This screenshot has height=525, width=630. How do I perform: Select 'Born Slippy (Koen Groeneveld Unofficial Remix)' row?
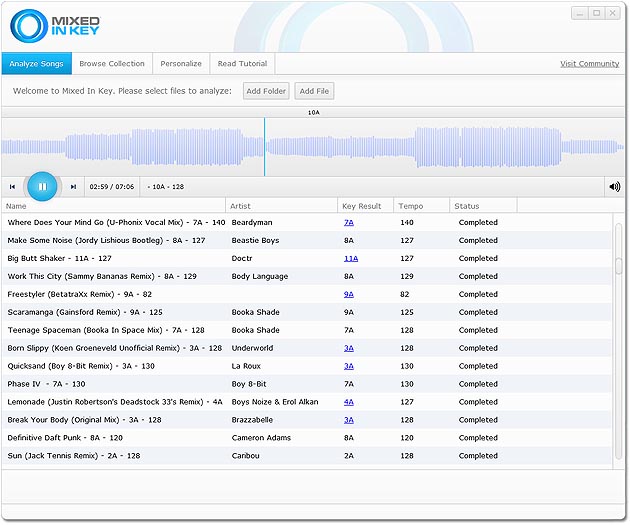pos(307,348)
